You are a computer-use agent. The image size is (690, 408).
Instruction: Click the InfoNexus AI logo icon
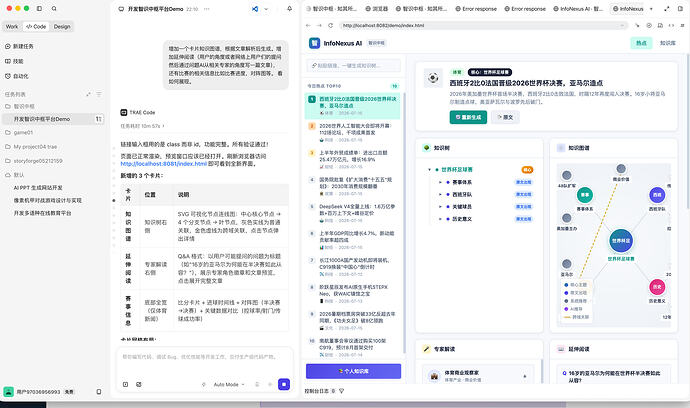coord(314,43)
